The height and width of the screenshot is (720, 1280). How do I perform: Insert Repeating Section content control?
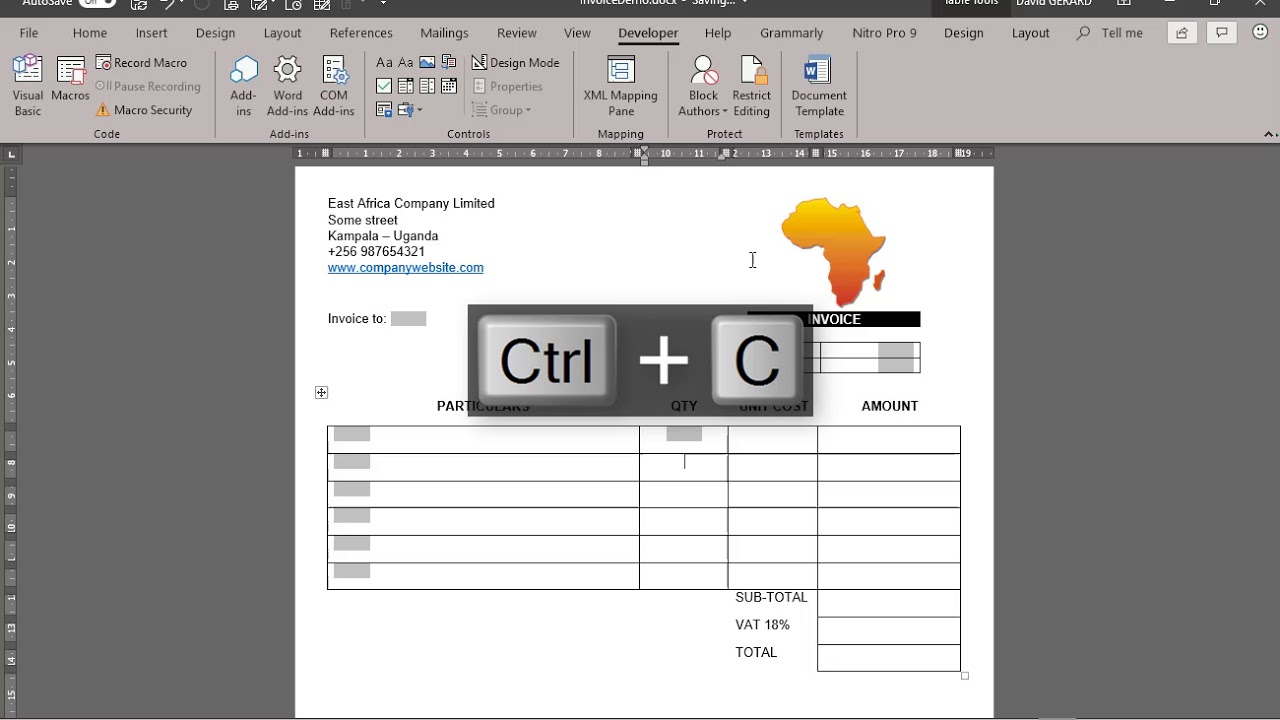384,110
